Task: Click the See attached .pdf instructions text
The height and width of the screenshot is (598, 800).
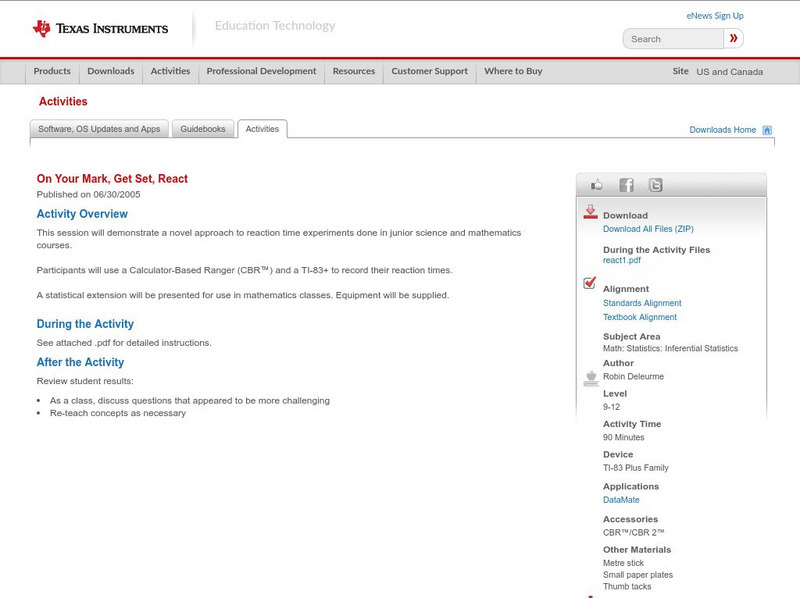Action: coord(124,343)
